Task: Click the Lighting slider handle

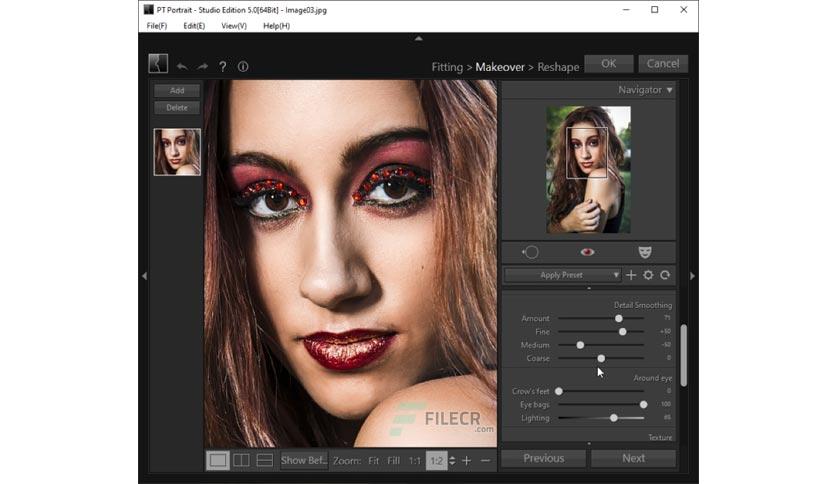Action: click(614, 418)
